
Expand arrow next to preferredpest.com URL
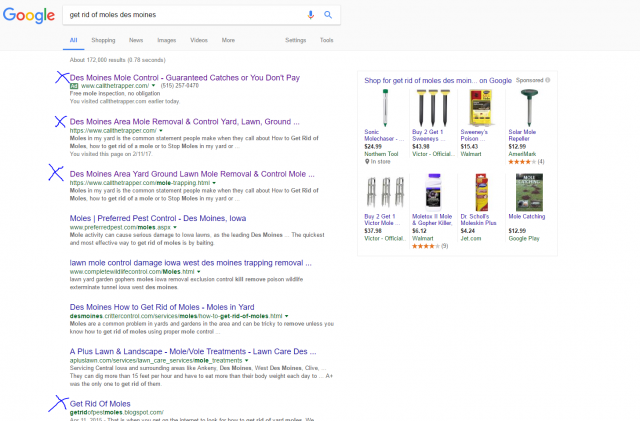175,227
